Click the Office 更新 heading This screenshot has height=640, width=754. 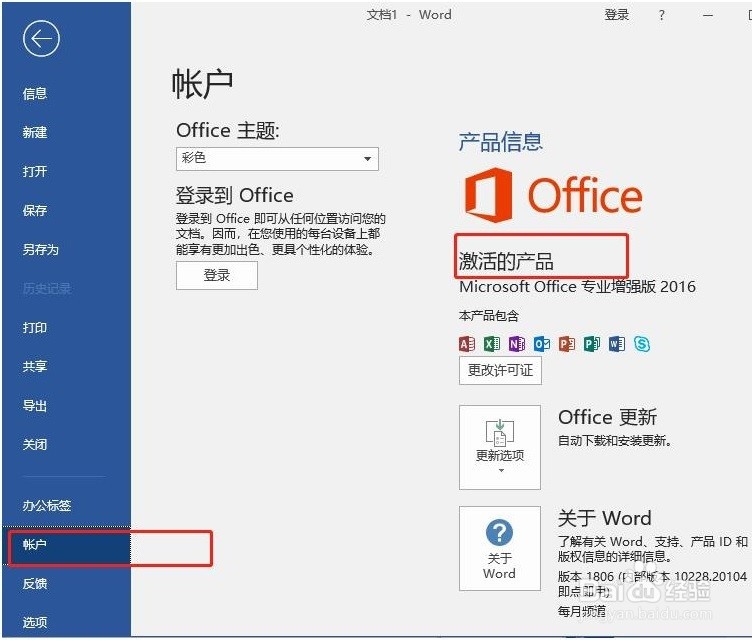(607, 417)
